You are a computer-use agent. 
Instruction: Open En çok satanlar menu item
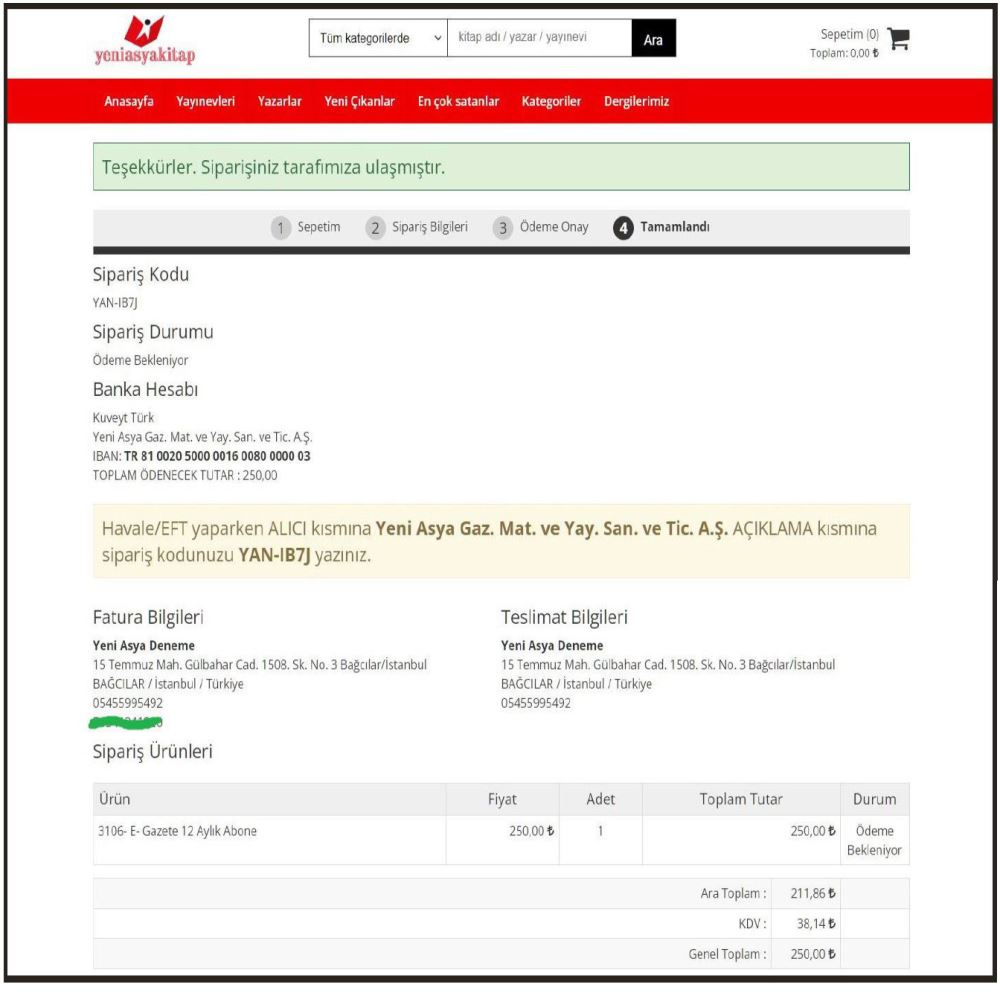click(x=459, y=101)
